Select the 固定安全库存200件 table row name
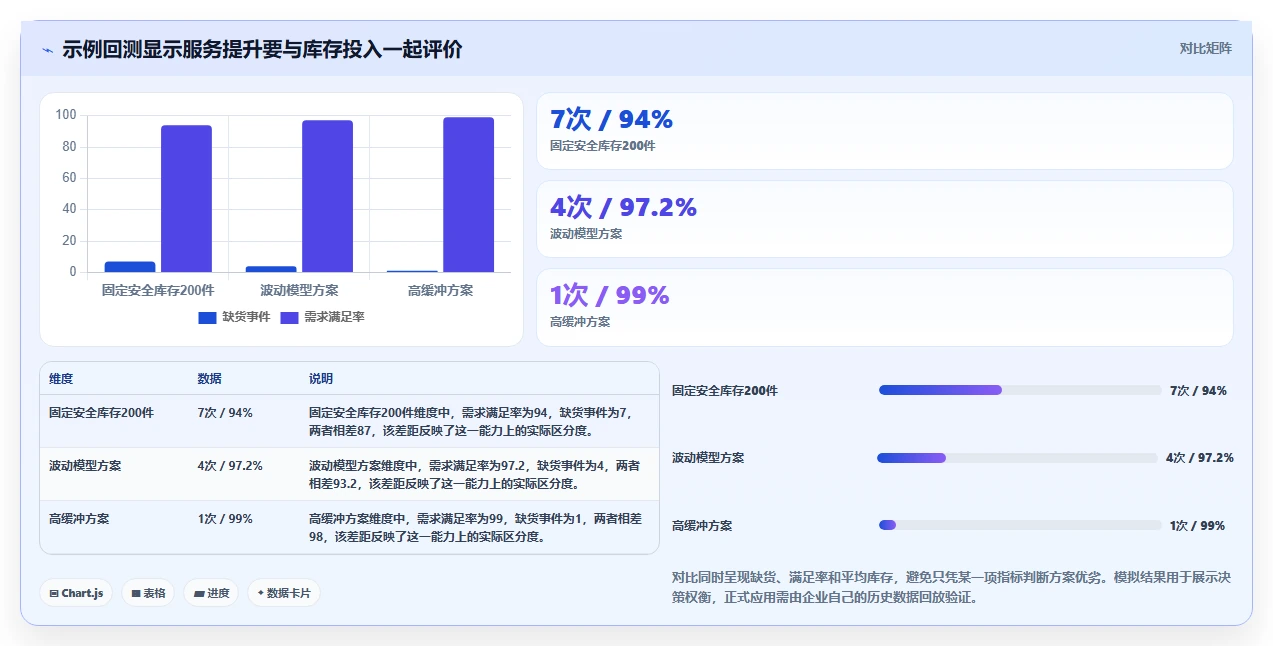The image size is (1273, 646). (101, 412)
